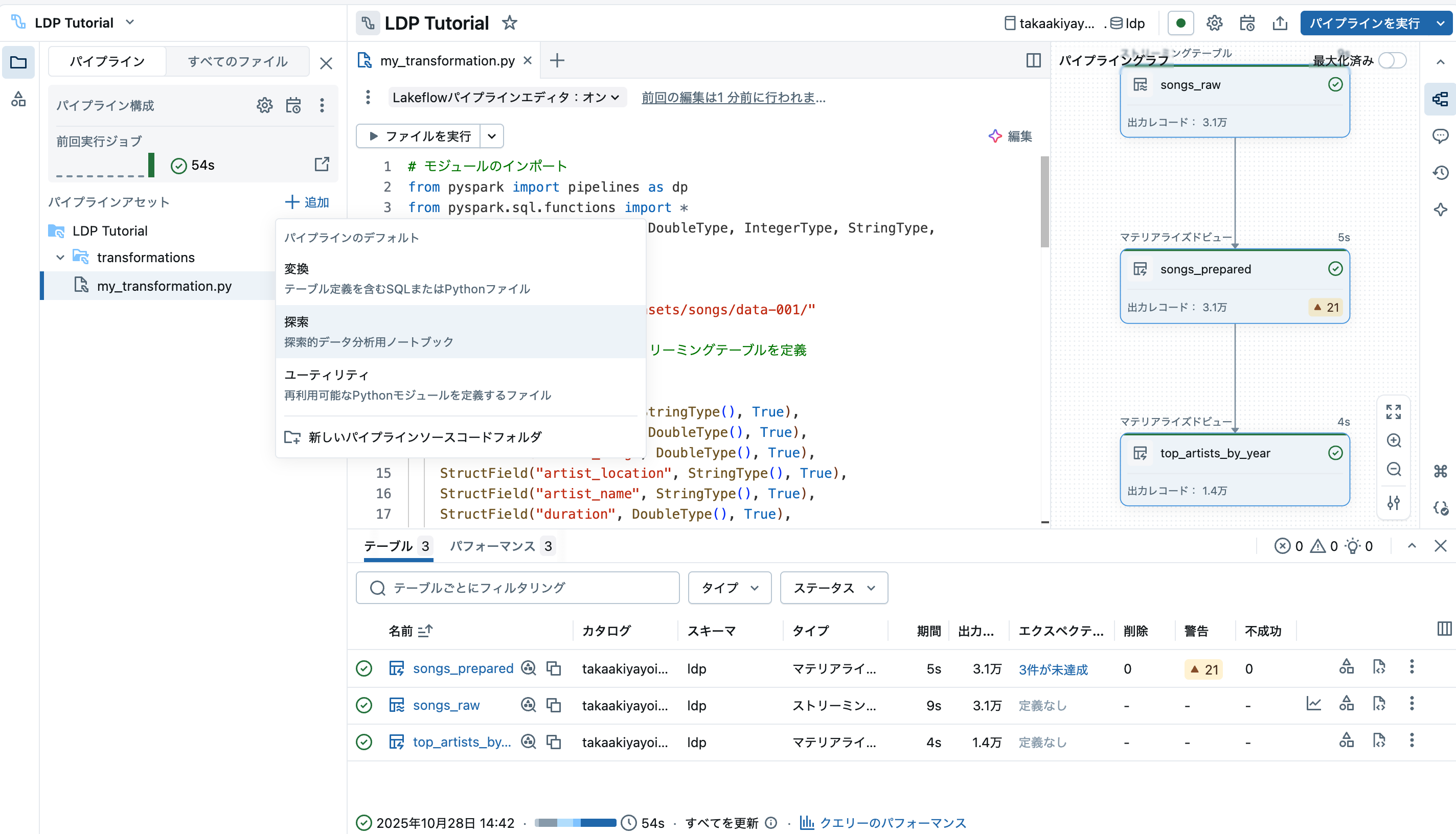Click the テーブルごとにフィルタリング search field
This screenshot has width=1456, height=834.
click(x=516, y=588)
